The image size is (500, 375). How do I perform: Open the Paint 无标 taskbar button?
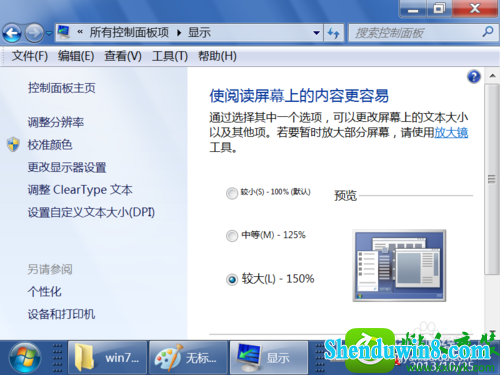[188, 358]
